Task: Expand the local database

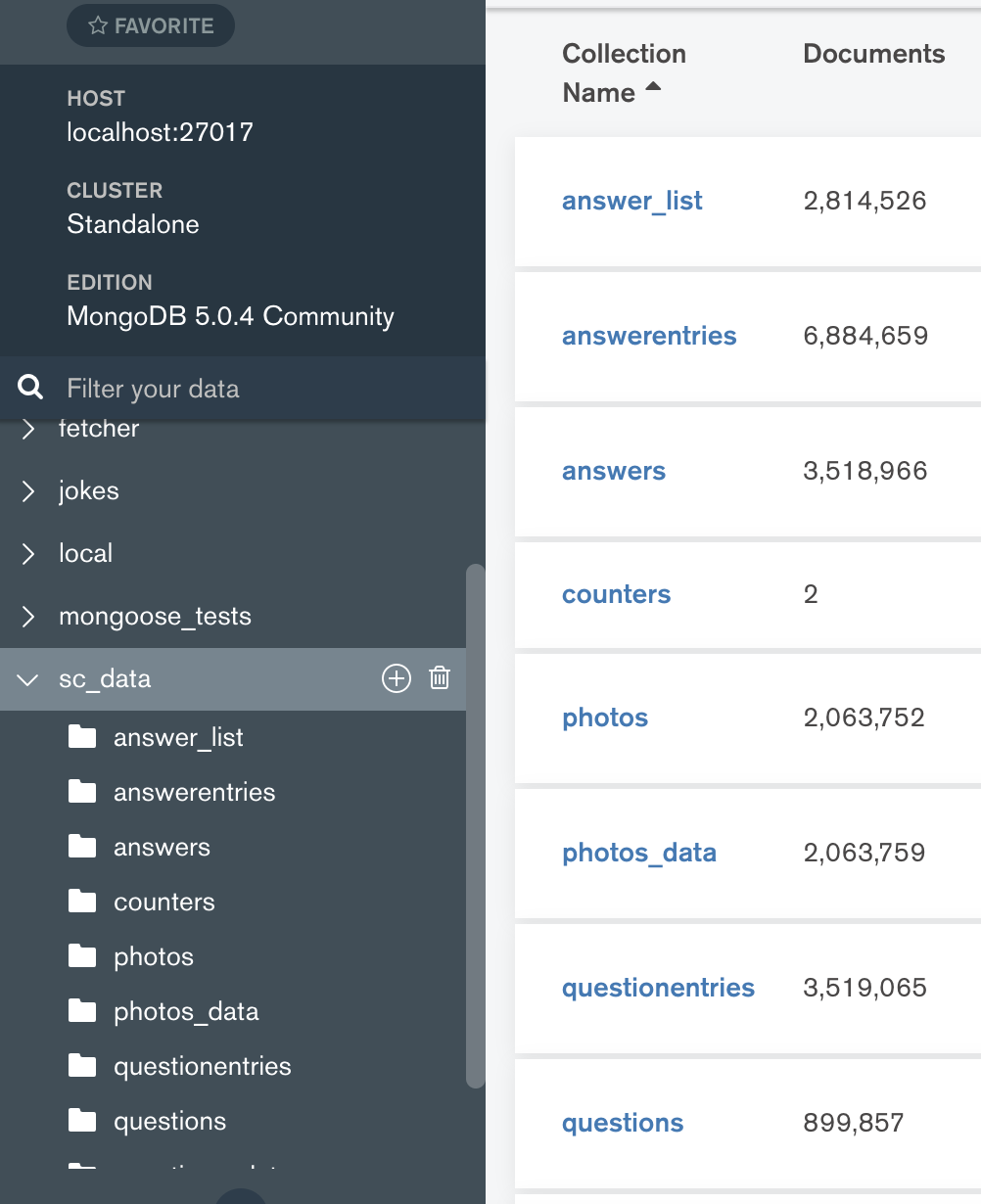Action: [x=28, y=553]
